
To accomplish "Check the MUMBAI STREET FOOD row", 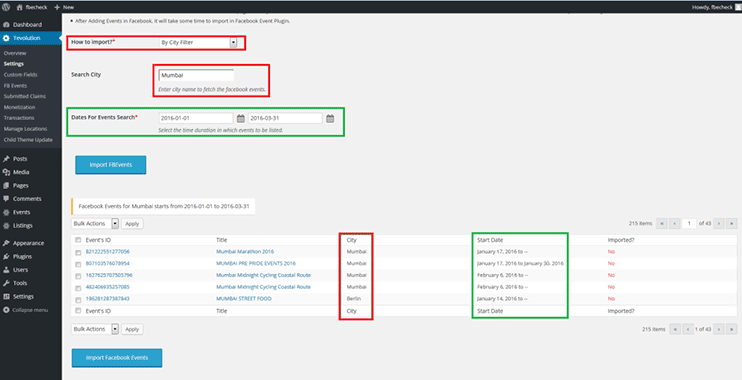I will tap(78, 300).
